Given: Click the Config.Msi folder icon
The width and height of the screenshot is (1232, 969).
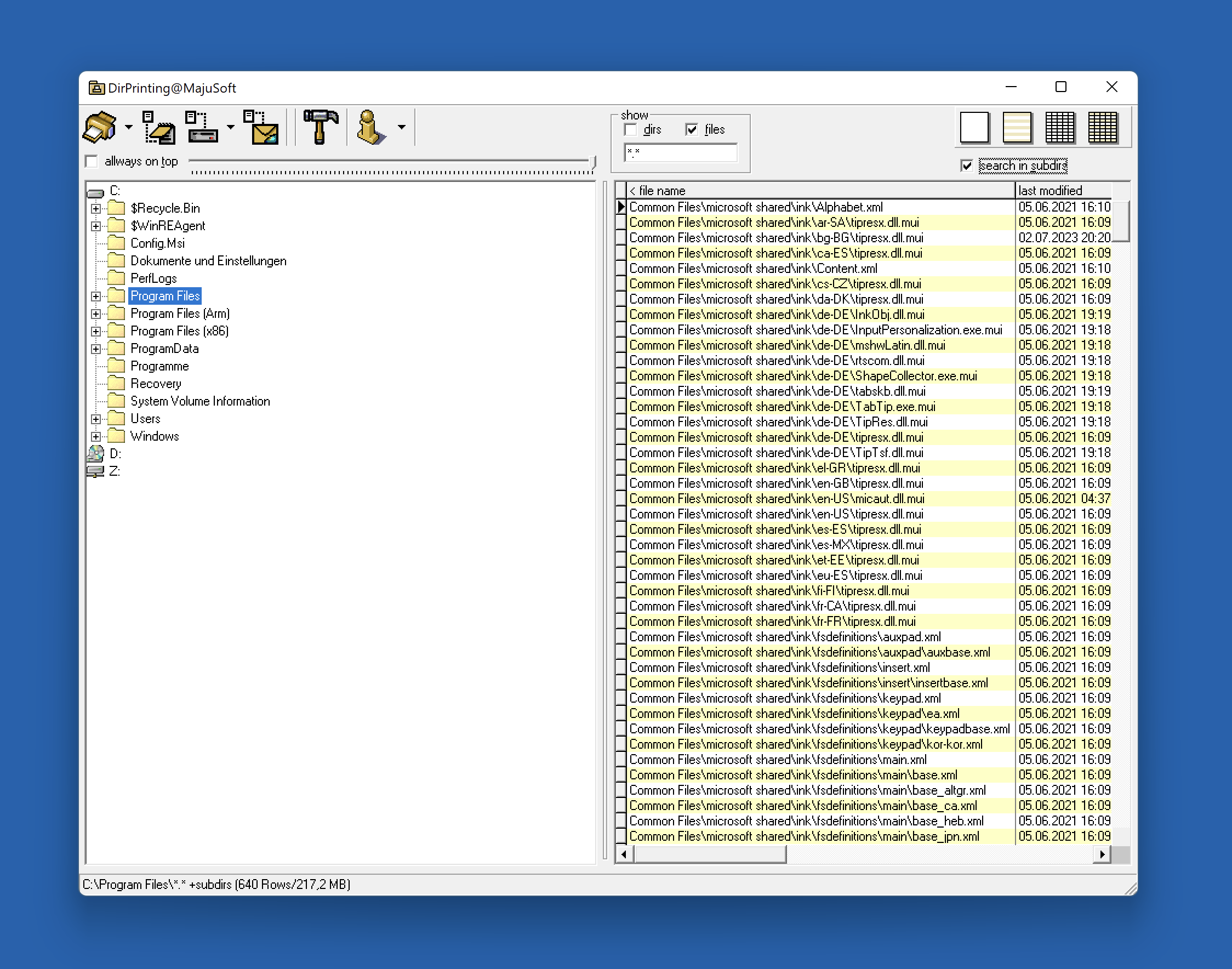Looking at the screenshot, I should pyautogui.click(x=116, y=243).
